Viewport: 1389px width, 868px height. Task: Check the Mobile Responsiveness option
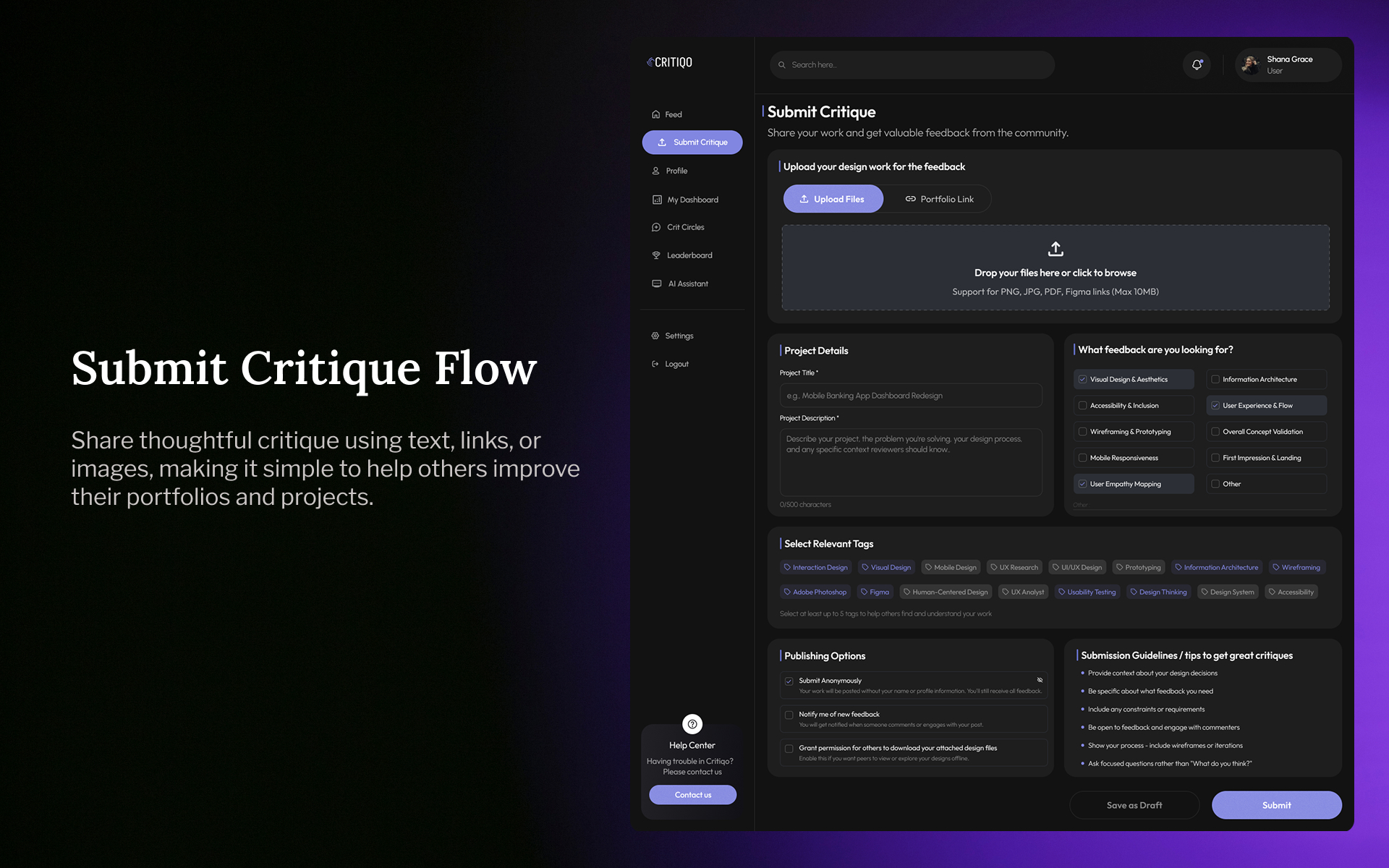coord(1083,458)
